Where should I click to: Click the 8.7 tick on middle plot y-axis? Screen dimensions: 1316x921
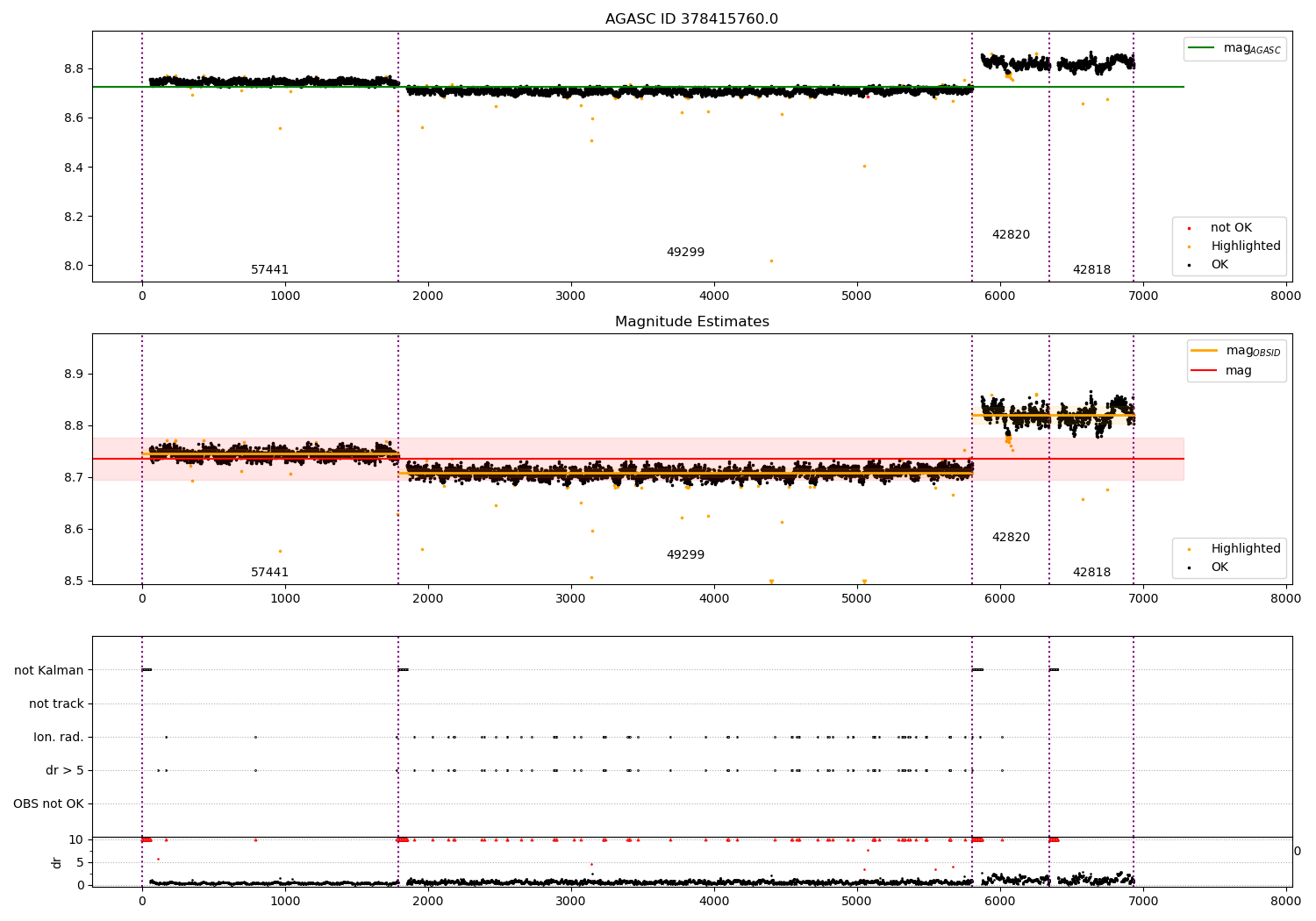coord(74,477)
